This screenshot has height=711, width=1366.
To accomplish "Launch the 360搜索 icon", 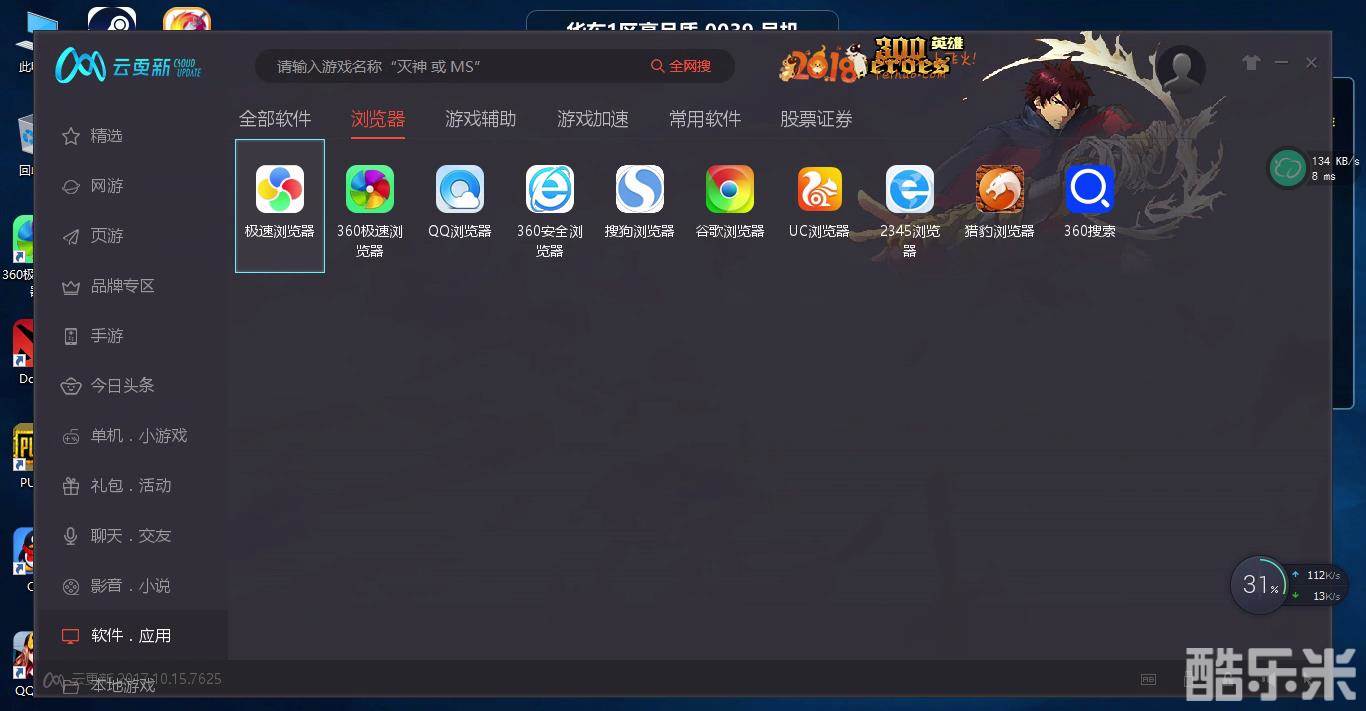I will pyautogui.click(x=1090, y=190).
